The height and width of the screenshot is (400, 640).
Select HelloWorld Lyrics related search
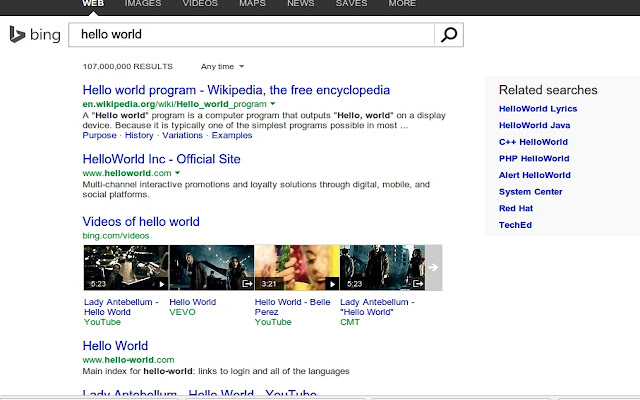tap(538, 109)
